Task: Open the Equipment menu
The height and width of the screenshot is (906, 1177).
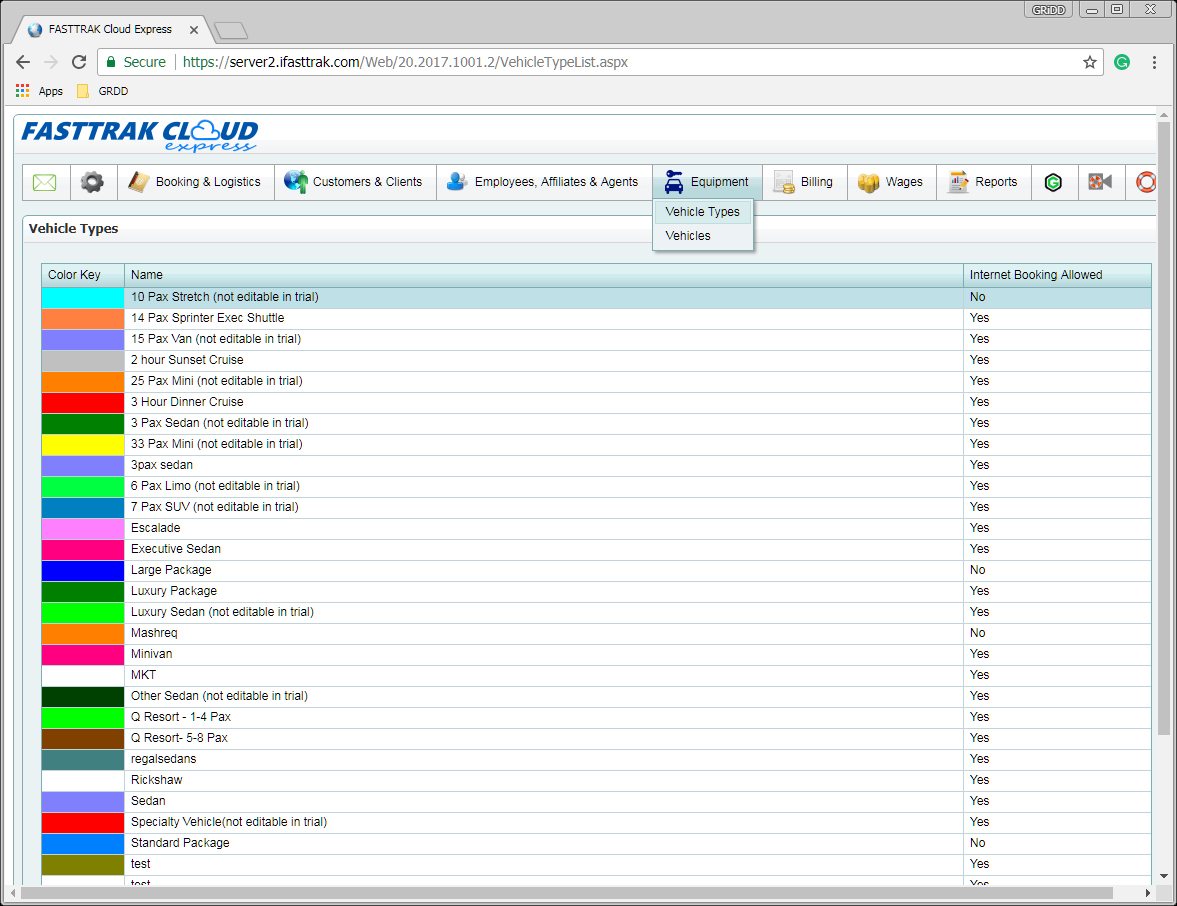Action: [x=707, y=182]
